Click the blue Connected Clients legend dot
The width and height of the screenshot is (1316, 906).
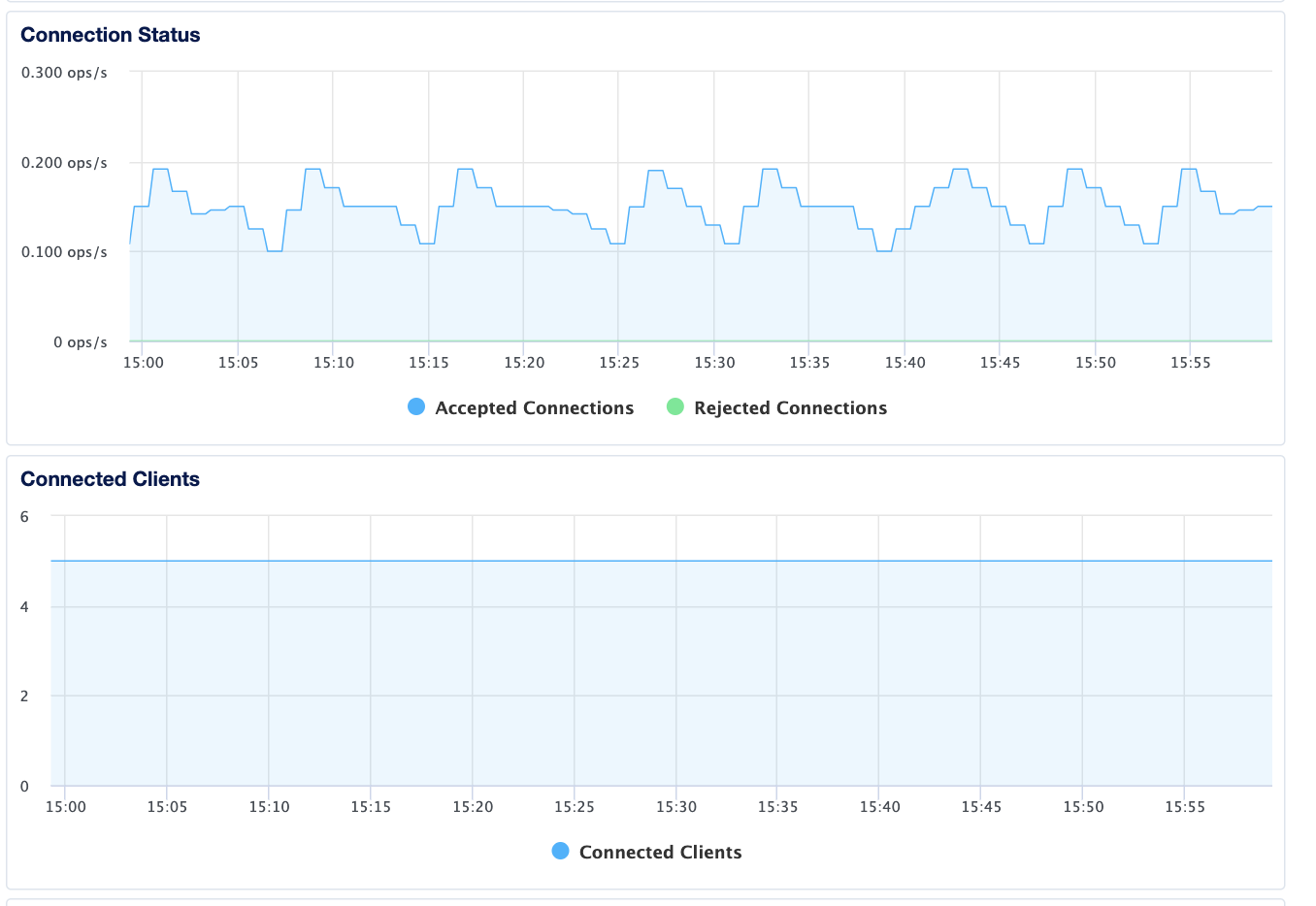pos(560,852)
